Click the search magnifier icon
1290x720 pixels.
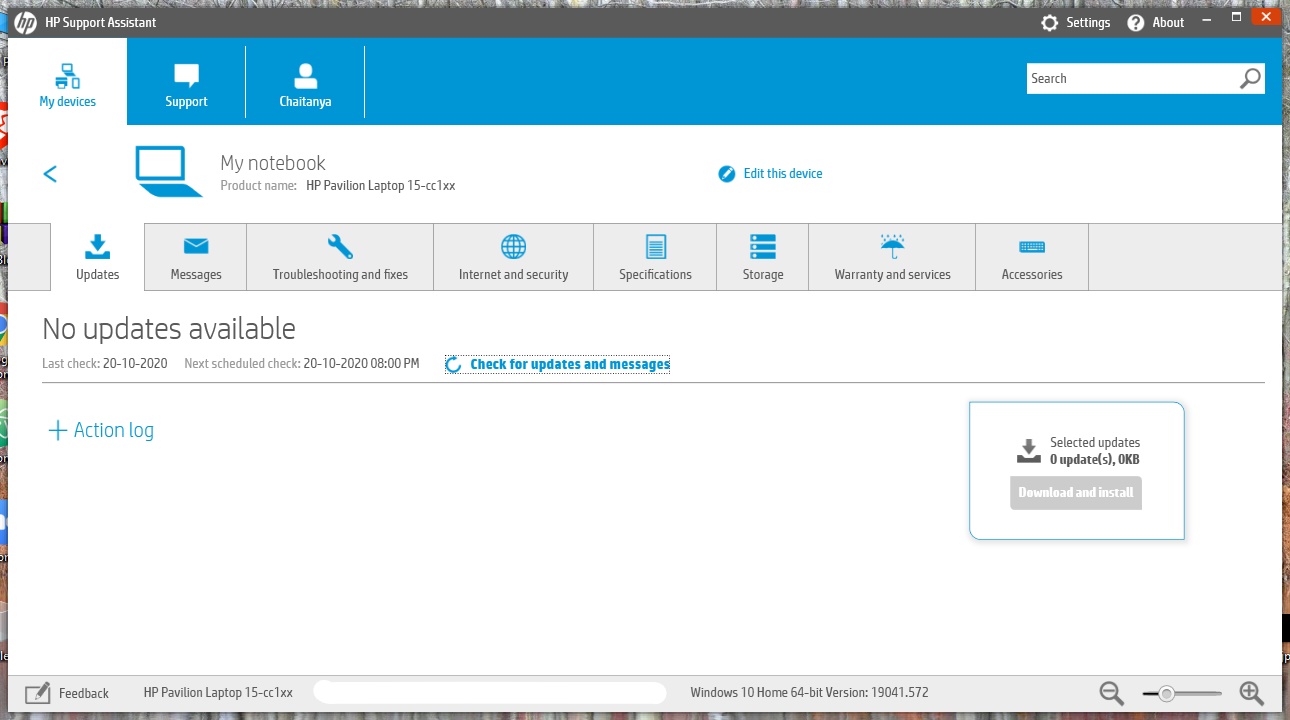click(1250, 79)
